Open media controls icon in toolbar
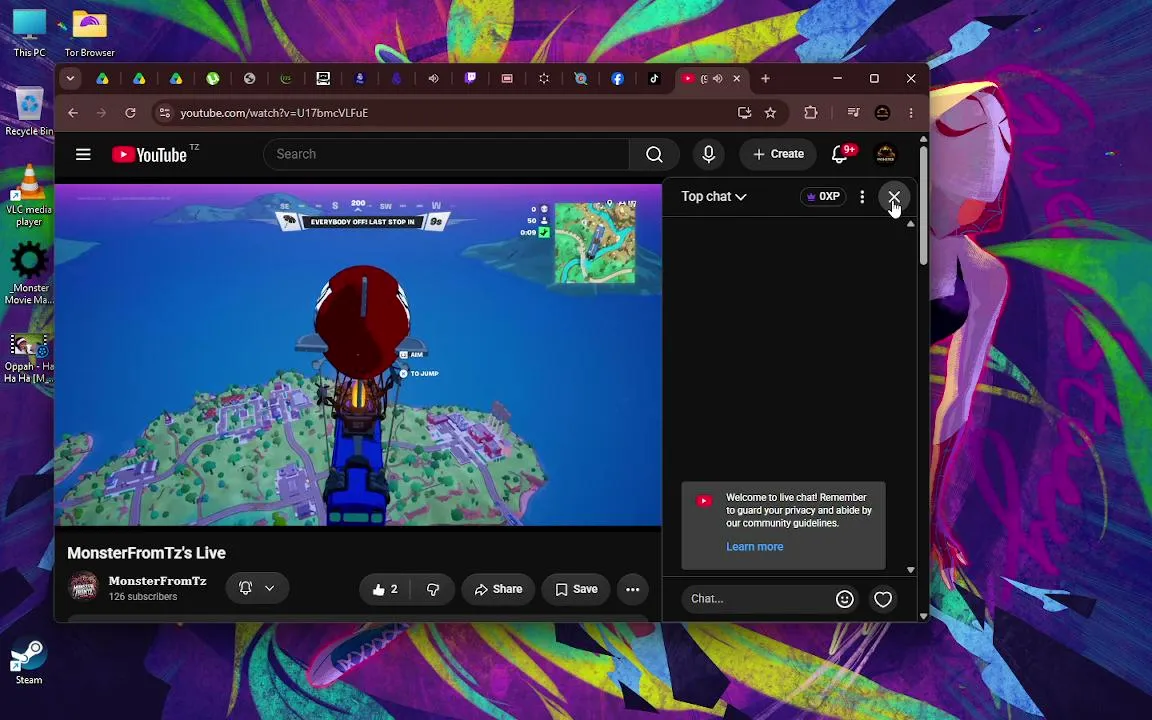This screenshot has height=720, width=1152. pos(853,113)
